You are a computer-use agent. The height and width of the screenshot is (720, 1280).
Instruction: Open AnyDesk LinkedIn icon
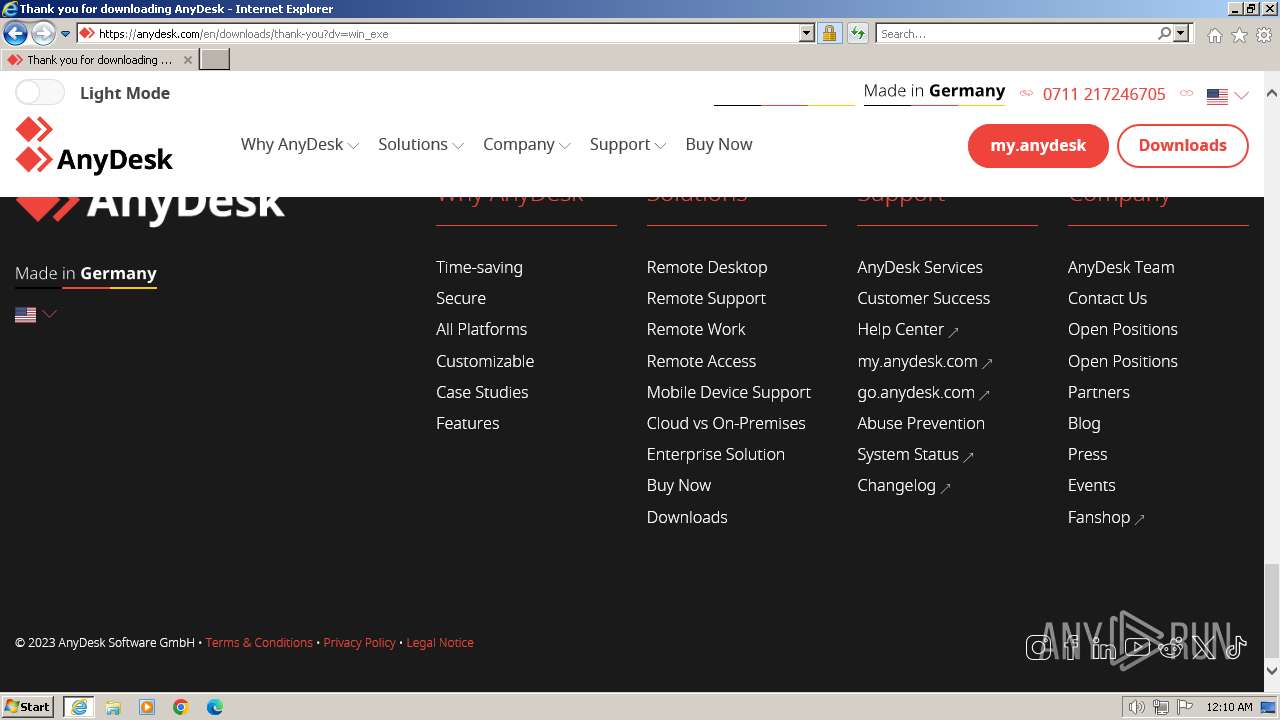pos(1104,648)
